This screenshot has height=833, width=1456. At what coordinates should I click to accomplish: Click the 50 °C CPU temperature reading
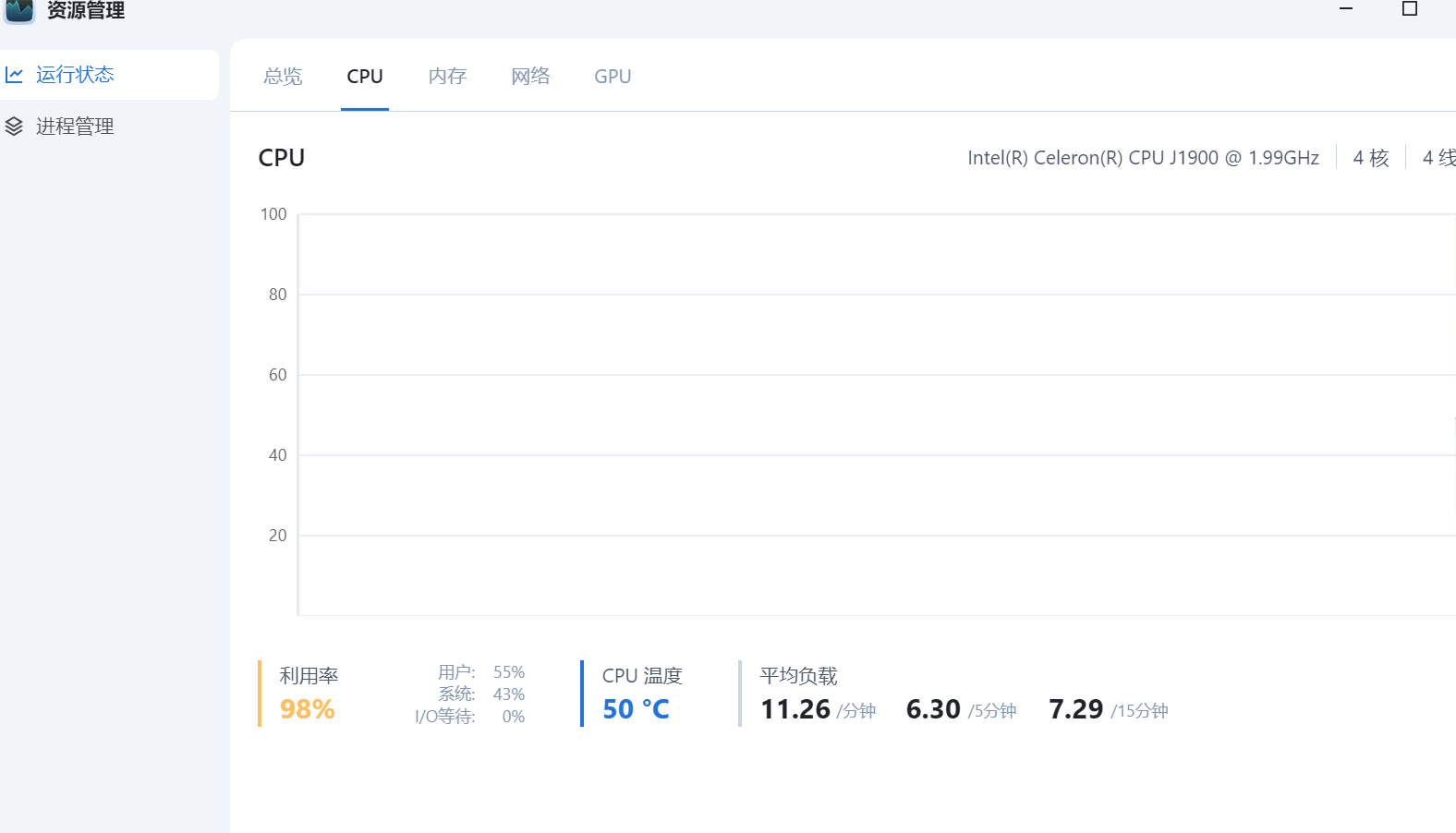[636, 709]
